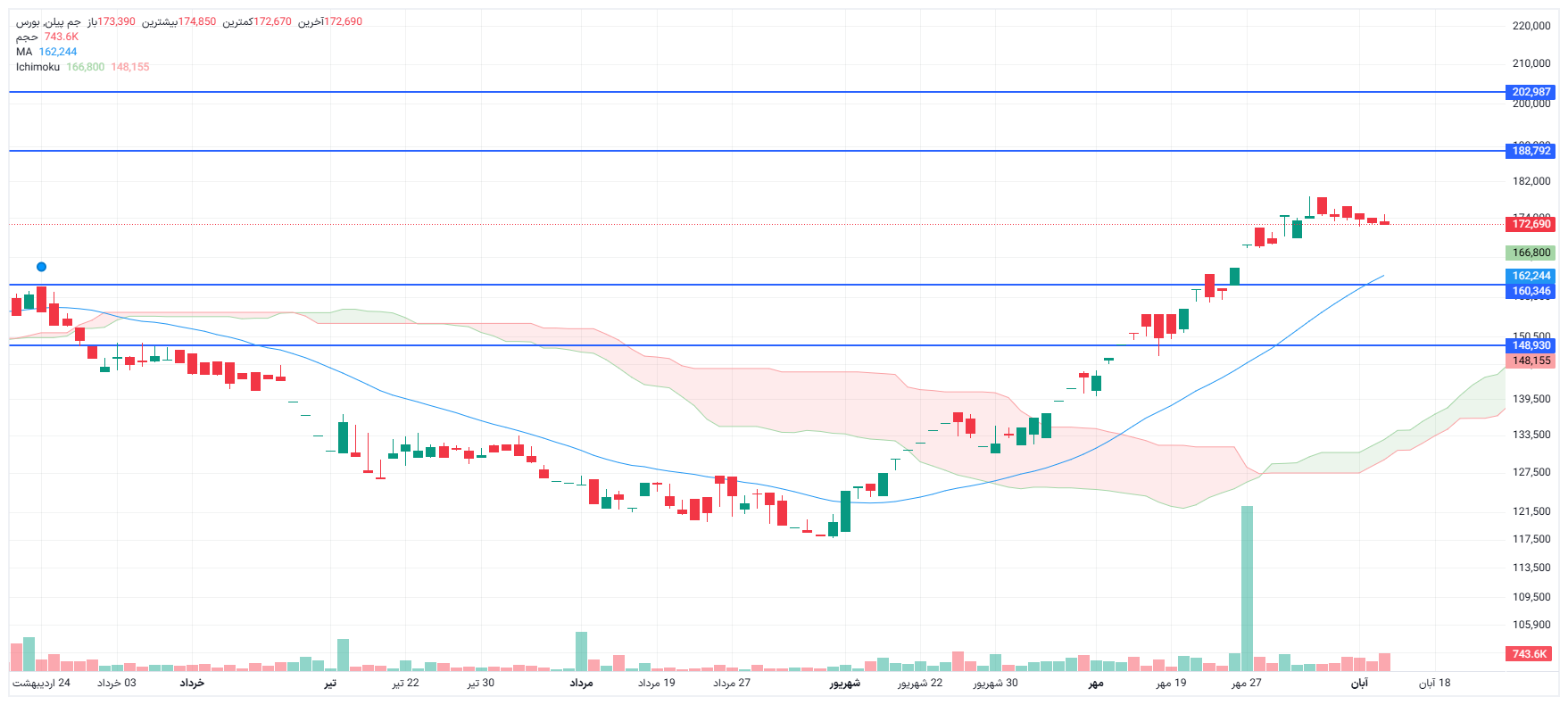Click the pink 148,155 Ichimoku price label

(1531, 361)
